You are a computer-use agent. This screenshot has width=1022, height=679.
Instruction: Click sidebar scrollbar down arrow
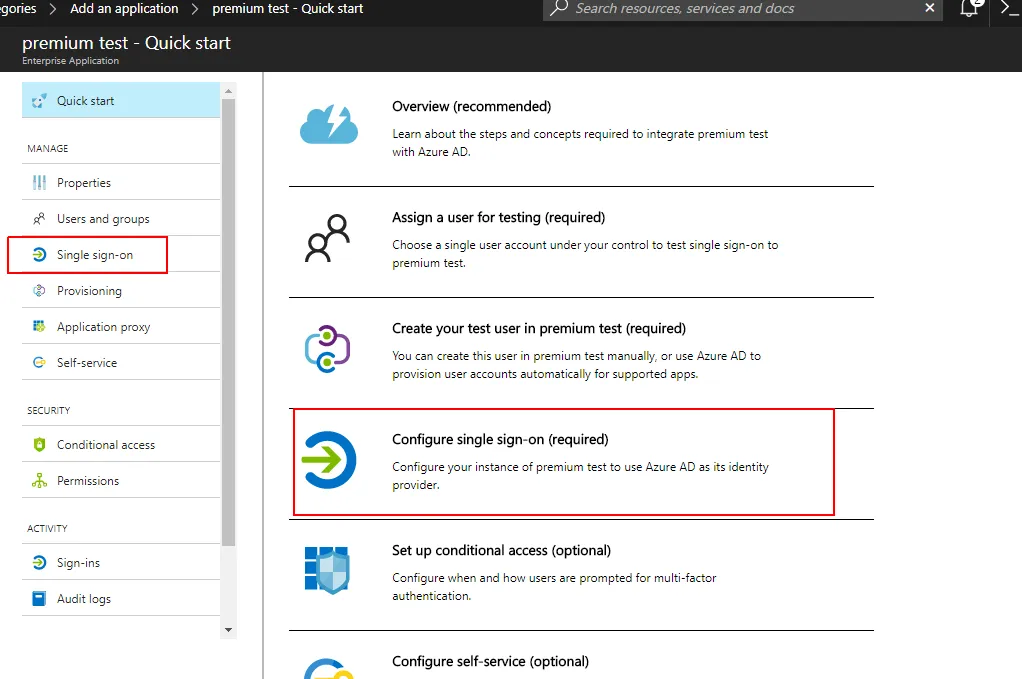point(228,629)
